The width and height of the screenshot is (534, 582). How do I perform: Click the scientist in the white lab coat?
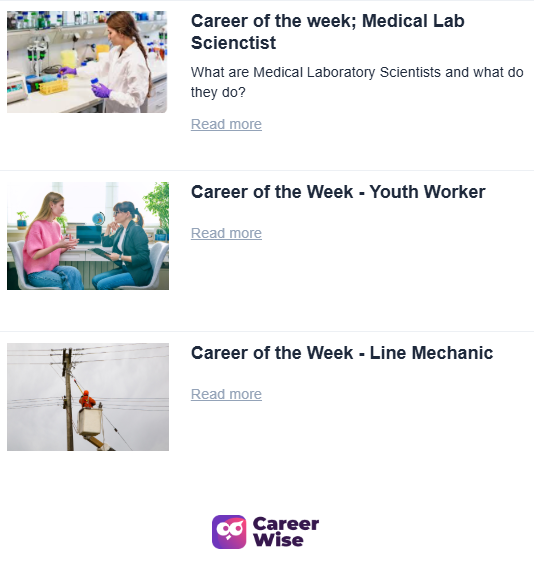coord(121,63)
